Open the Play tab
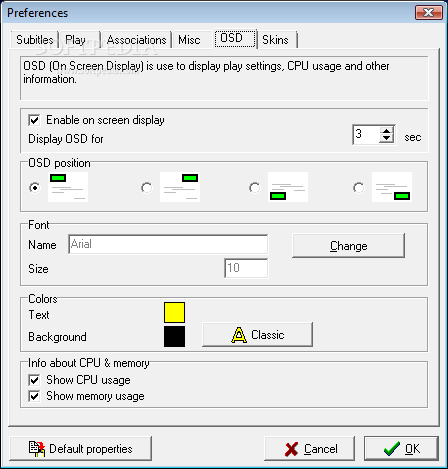448x469 pixels. 80,40
